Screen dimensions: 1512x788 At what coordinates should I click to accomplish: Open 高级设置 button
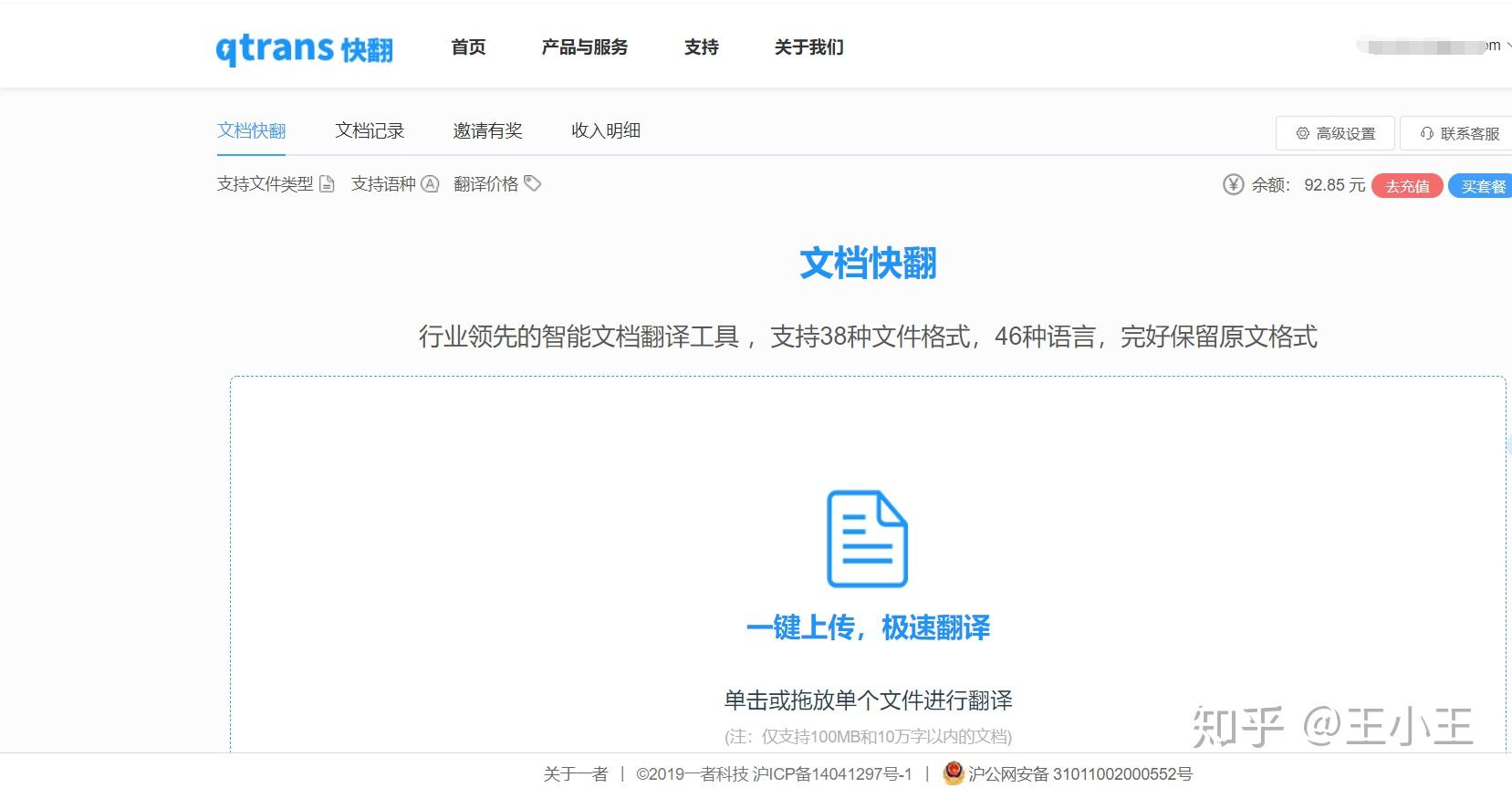[1335, 133]
